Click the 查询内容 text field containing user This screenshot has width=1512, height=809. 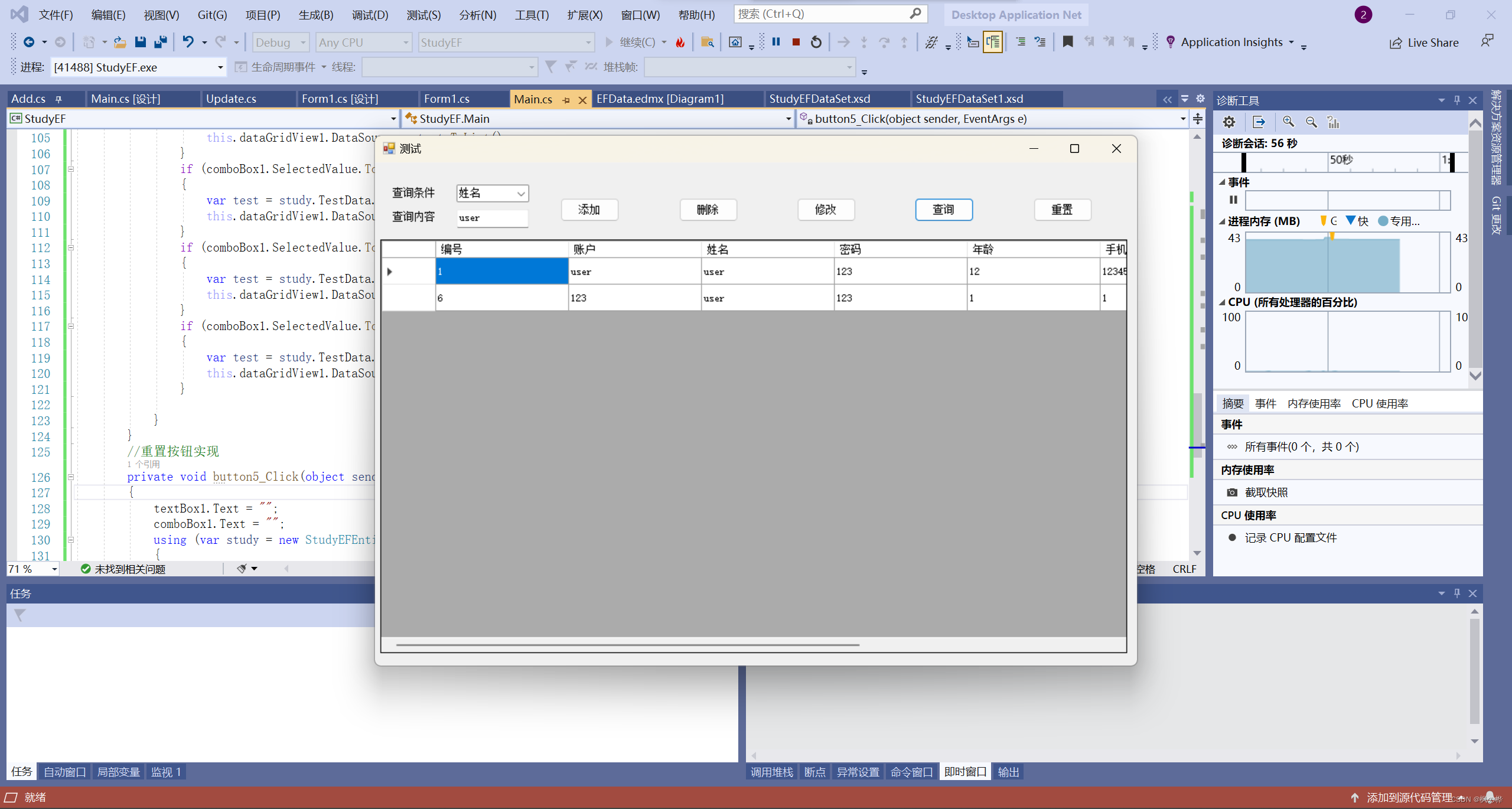(x=491, y=218)
